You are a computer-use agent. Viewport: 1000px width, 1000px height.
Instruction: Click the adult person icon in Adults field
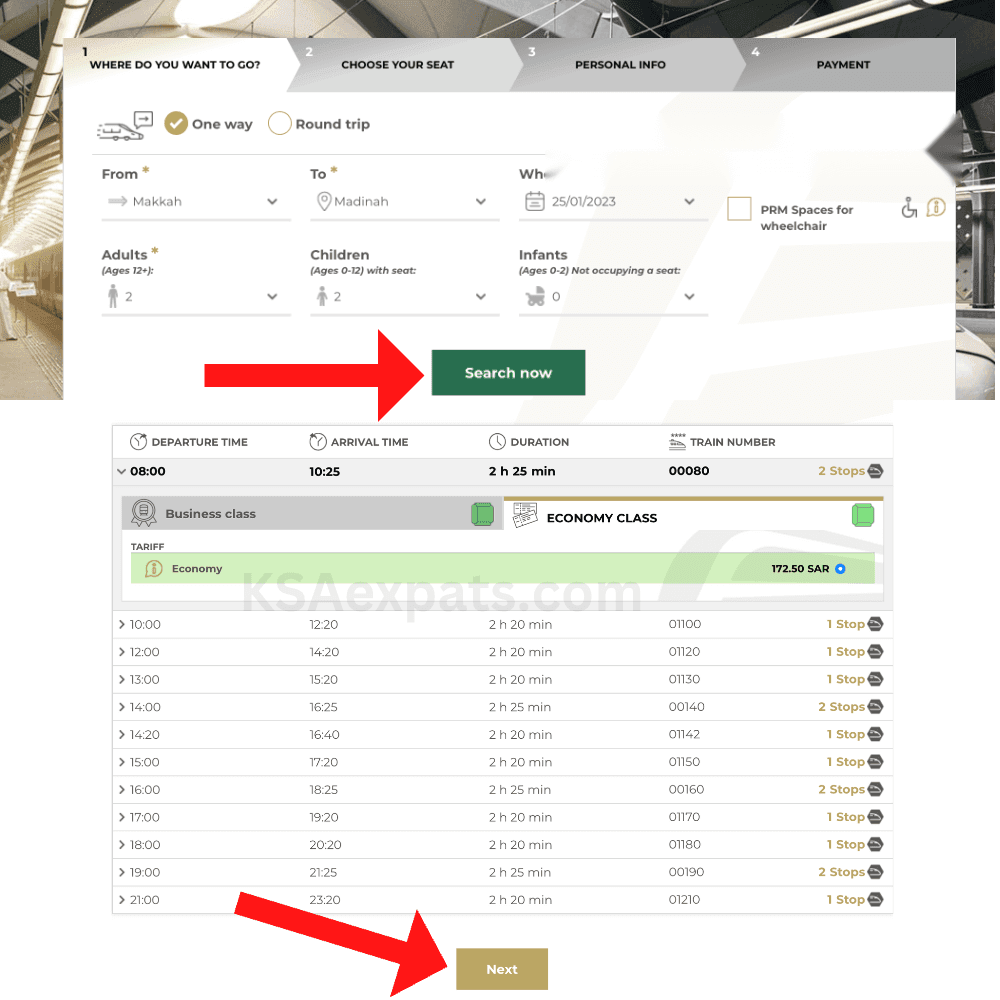click(x=113, y=296)
